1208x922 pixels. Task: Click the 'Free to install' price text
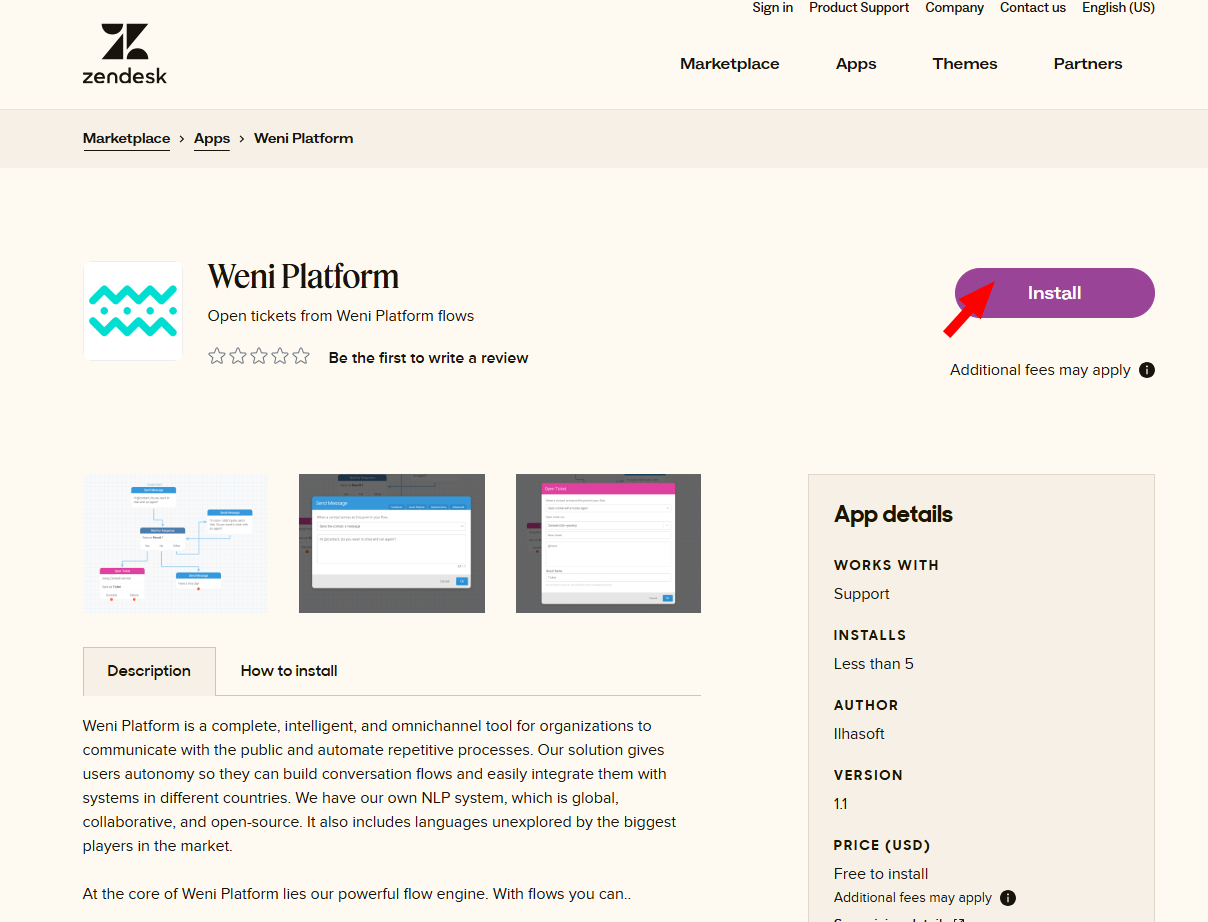pos(881,874)
